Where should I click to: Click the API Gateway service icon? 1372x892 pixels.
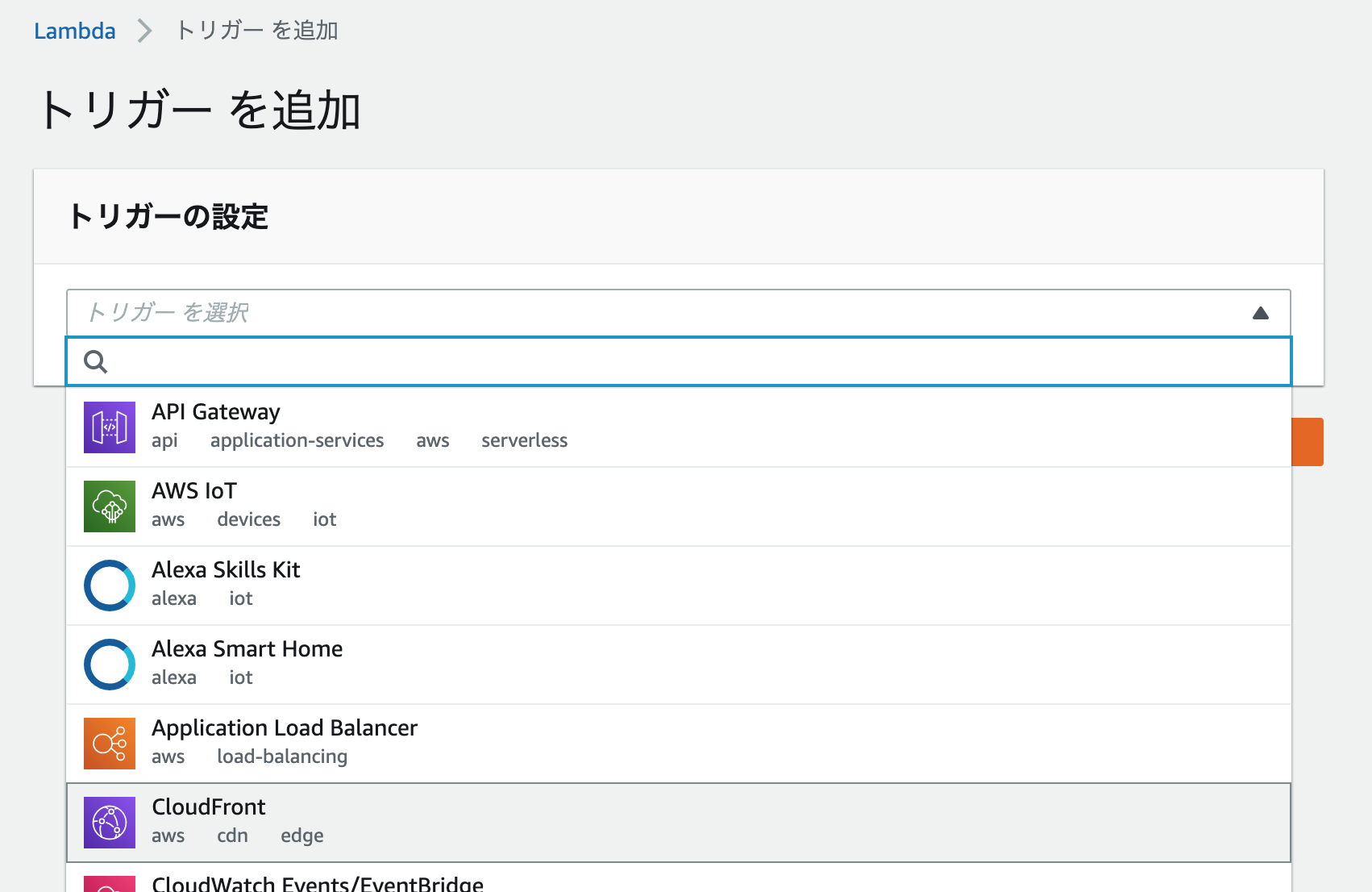tap(110, 427)
